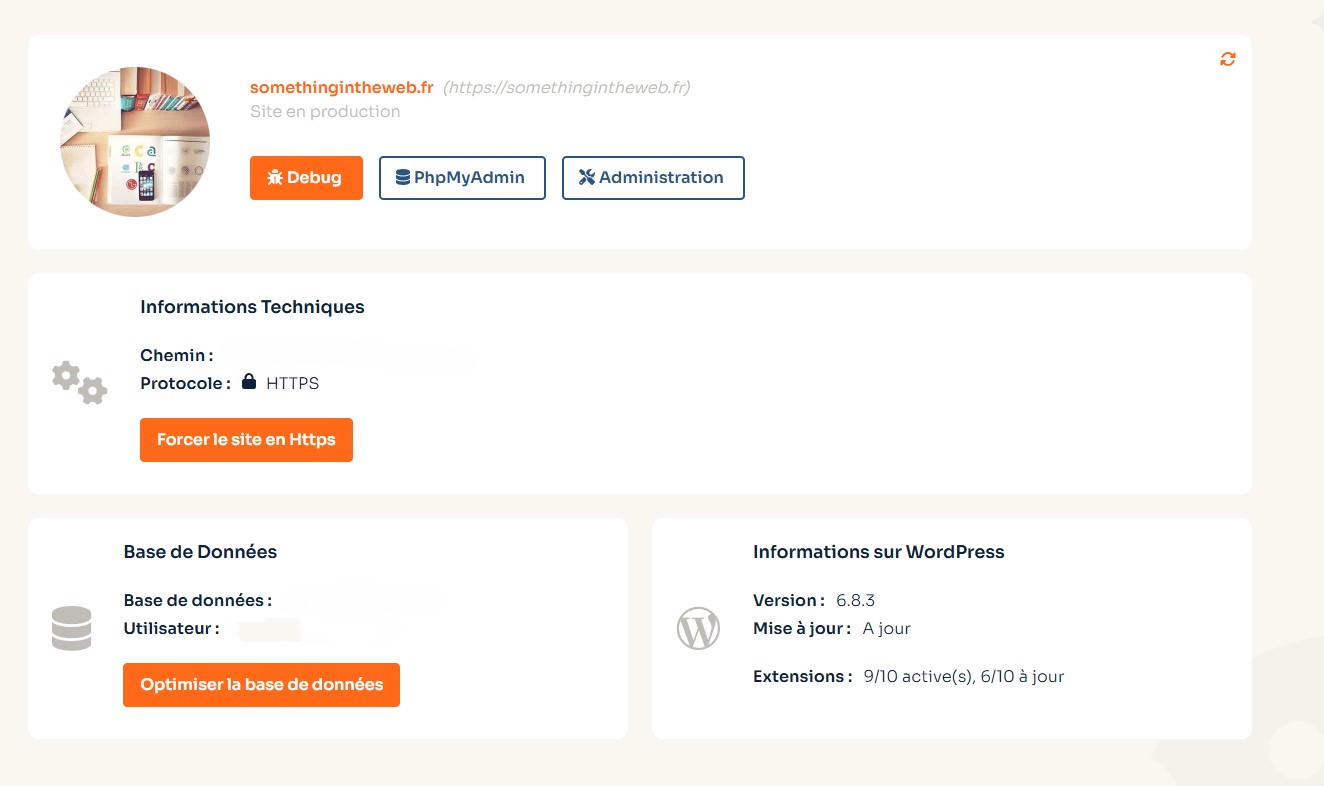
Task: Click the gears icon beside Informations Techniques
Action: pos(79,382)
